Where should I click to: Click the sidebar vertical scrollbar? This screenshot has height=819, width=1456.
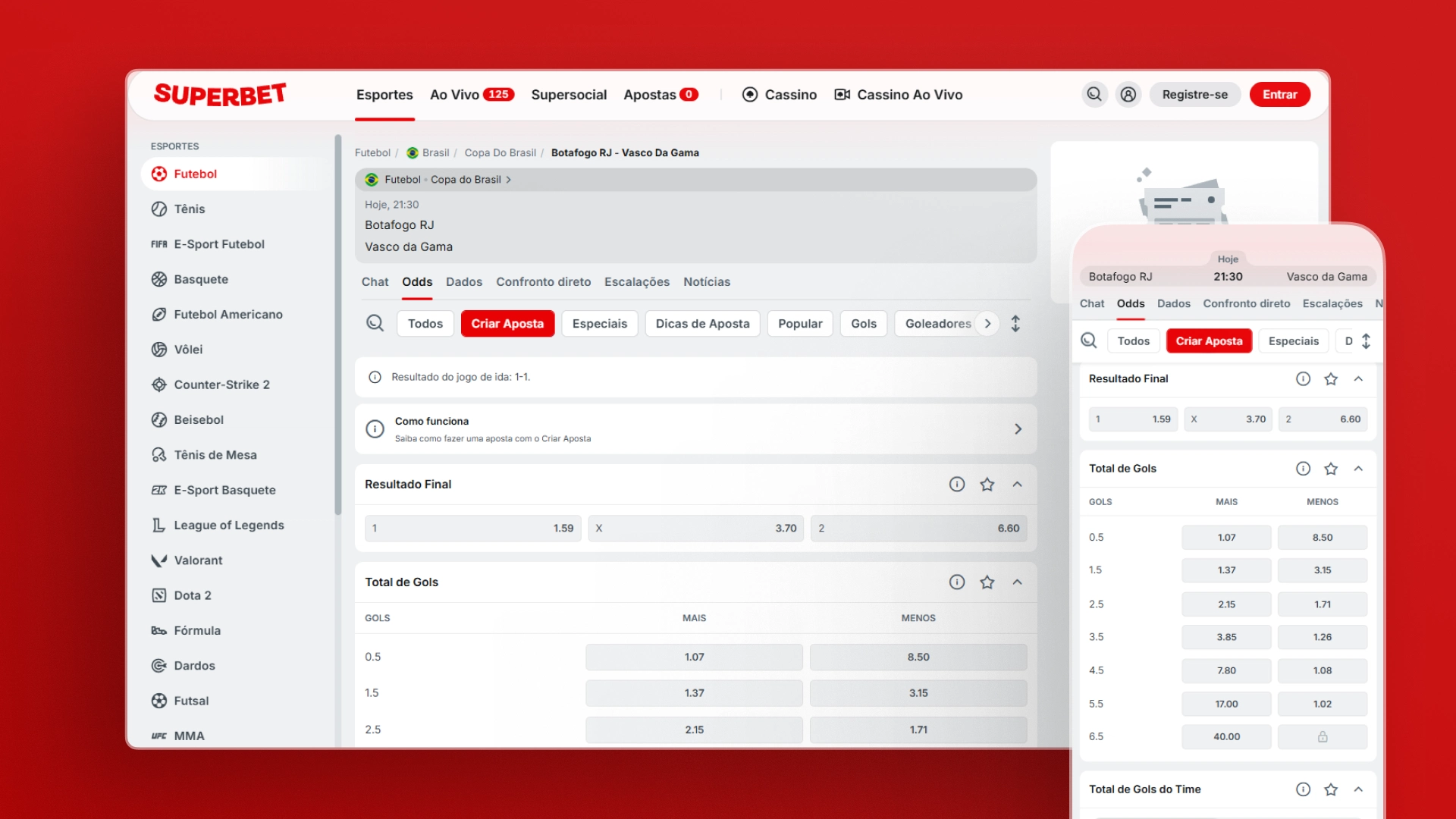click(x=338, y=326)
